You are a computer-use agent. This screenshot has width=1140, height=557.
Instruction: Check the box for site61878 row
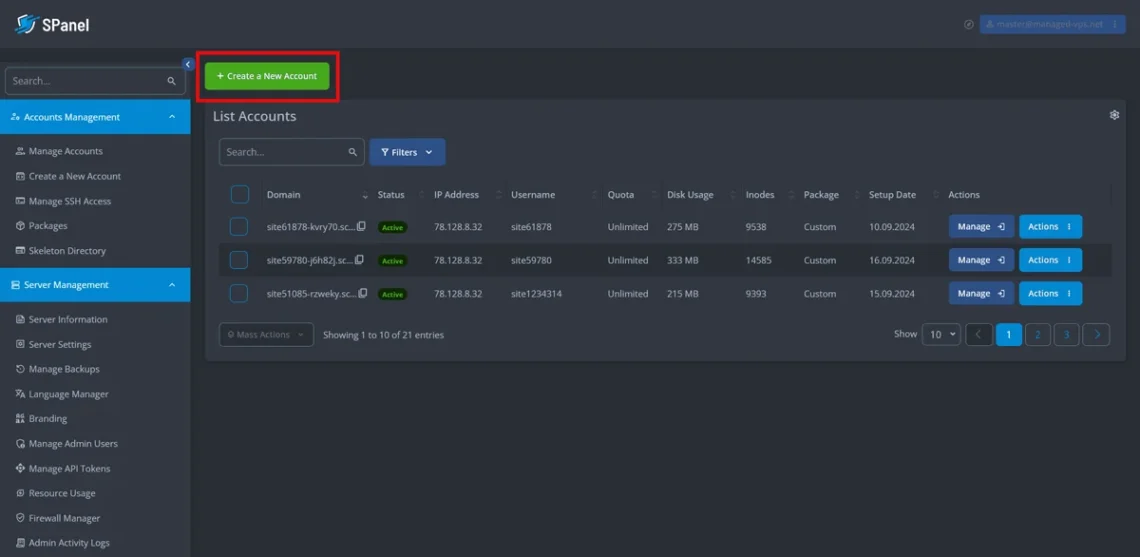coord(239,227)
